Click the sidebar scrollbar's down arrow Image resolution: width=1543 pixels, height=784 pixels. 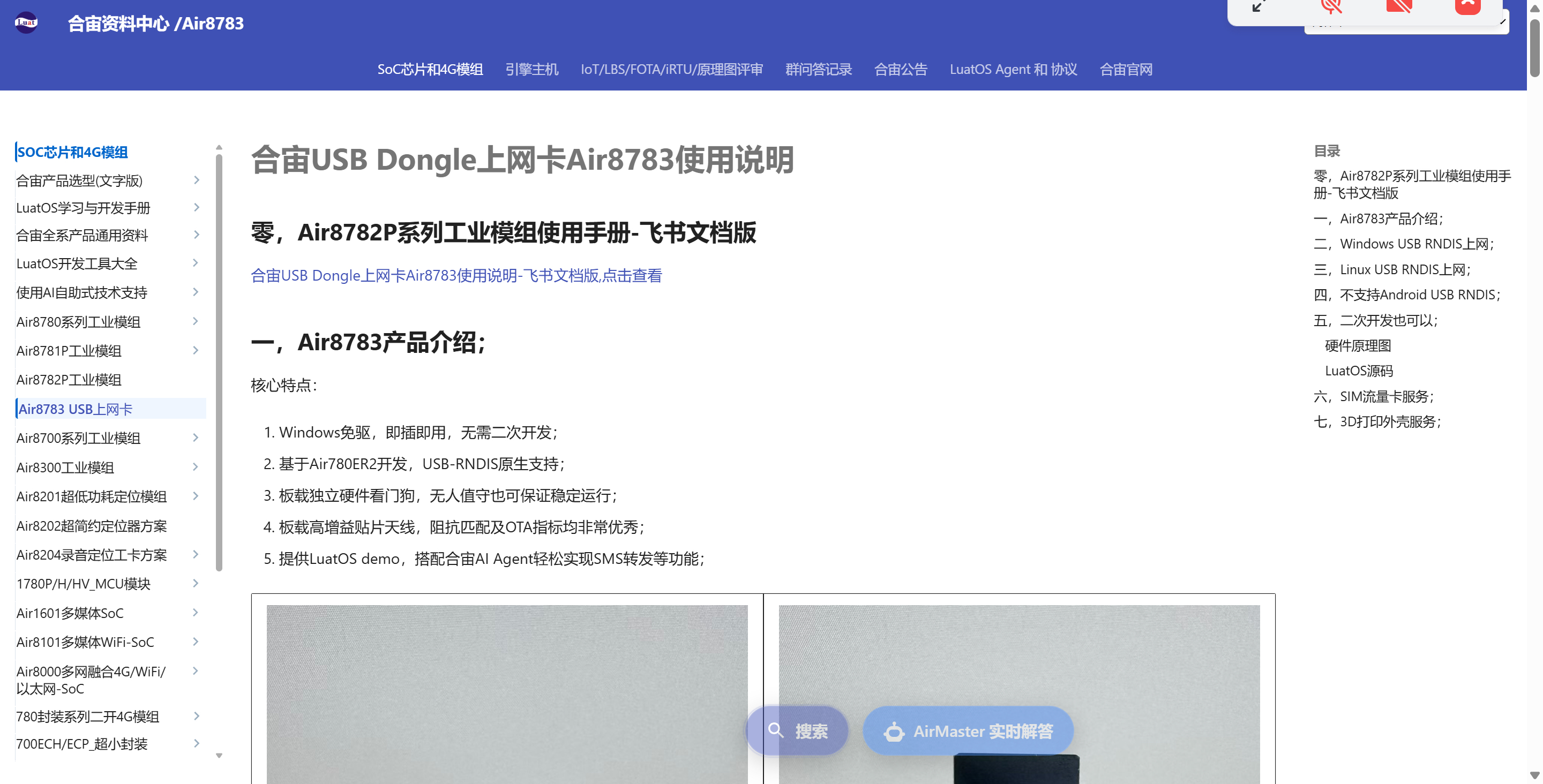coord(219,756)
